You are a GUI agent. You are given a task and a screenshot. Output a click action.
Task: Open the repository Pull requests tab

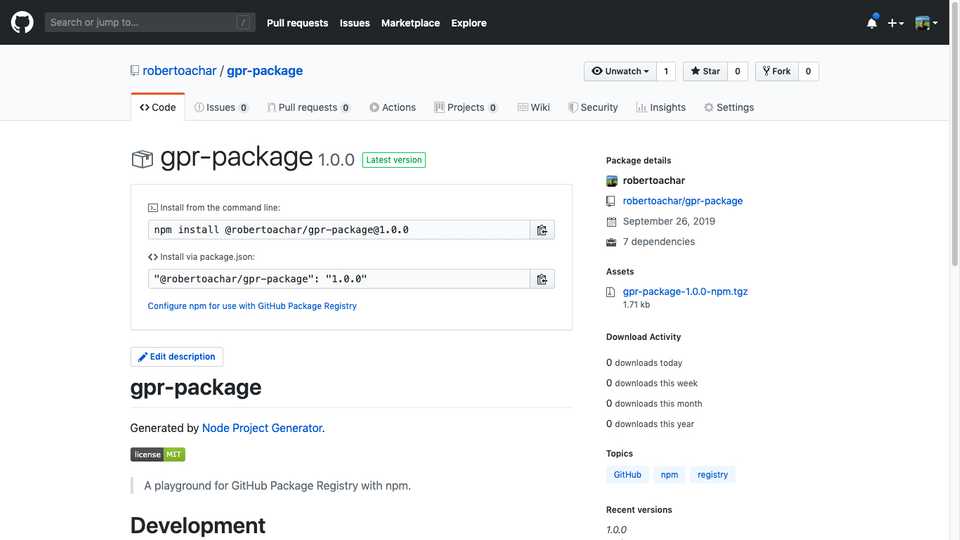click(x=309, y=107)
